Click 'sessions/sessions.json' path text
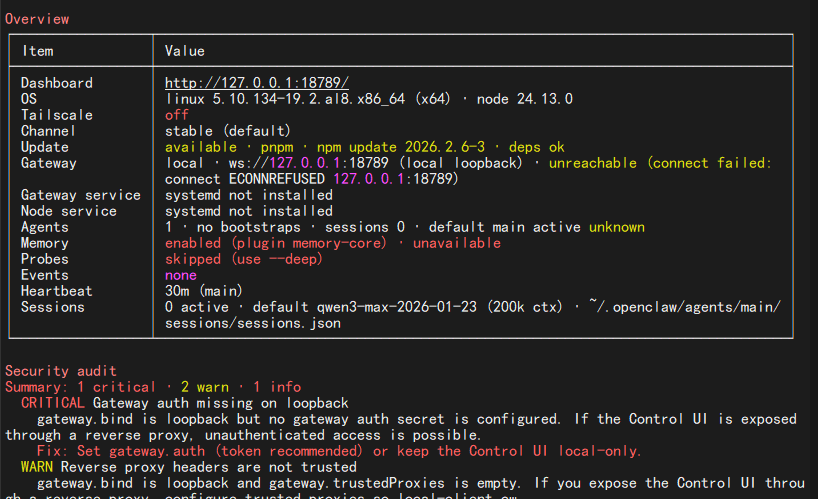This screenshot has height=499, width=818. [253, 323]
